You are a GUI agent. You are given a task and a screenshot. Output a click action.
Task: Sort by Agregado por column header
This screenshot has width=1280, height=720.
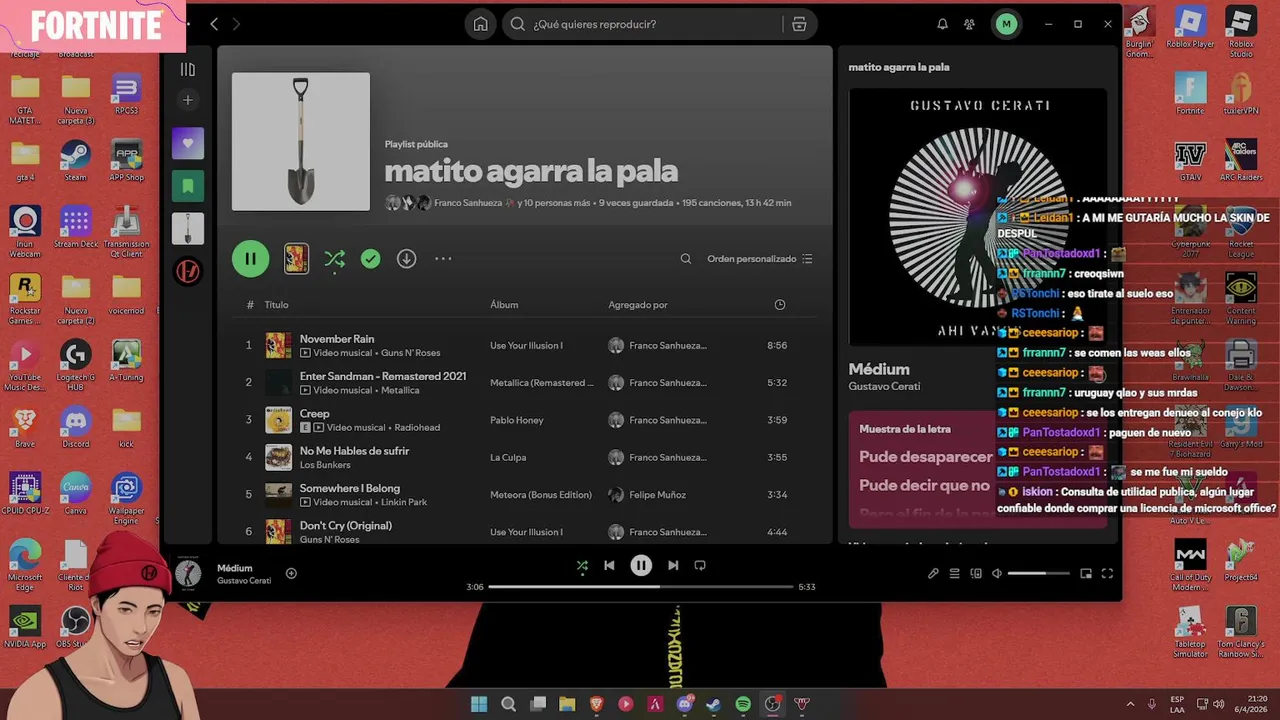(x=638, y=305)
